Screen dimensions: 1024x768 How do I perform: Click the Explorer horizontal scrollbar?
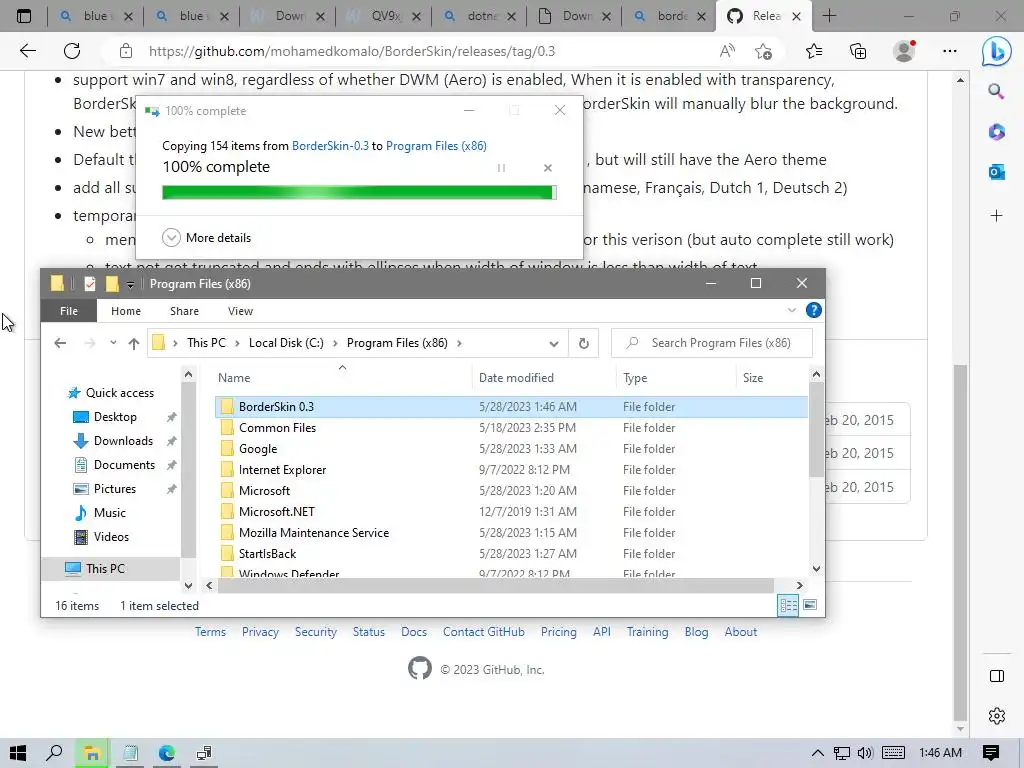496,586
